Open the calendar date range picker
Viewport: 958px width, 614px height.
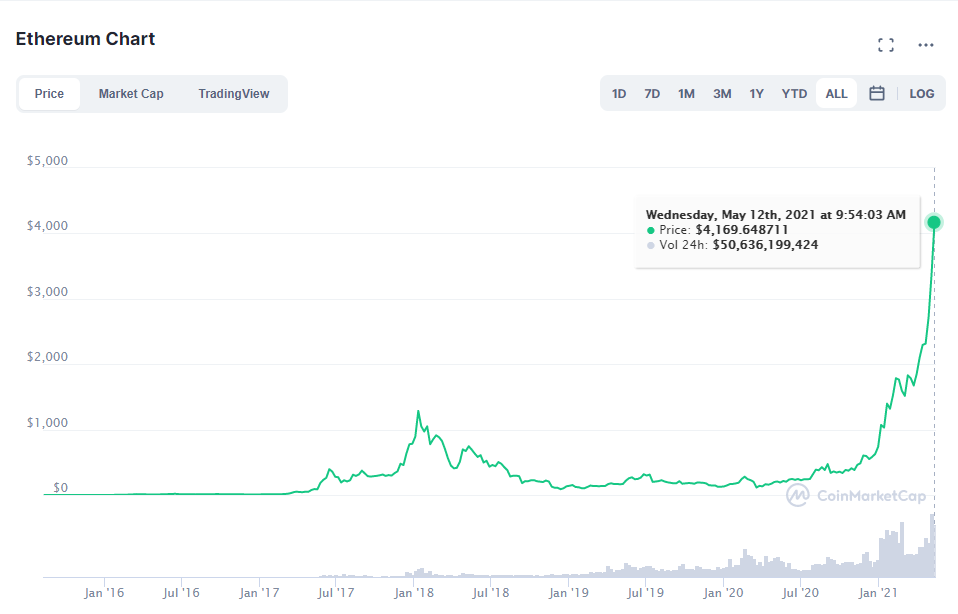pyautogui.click(x=877, y=93)
